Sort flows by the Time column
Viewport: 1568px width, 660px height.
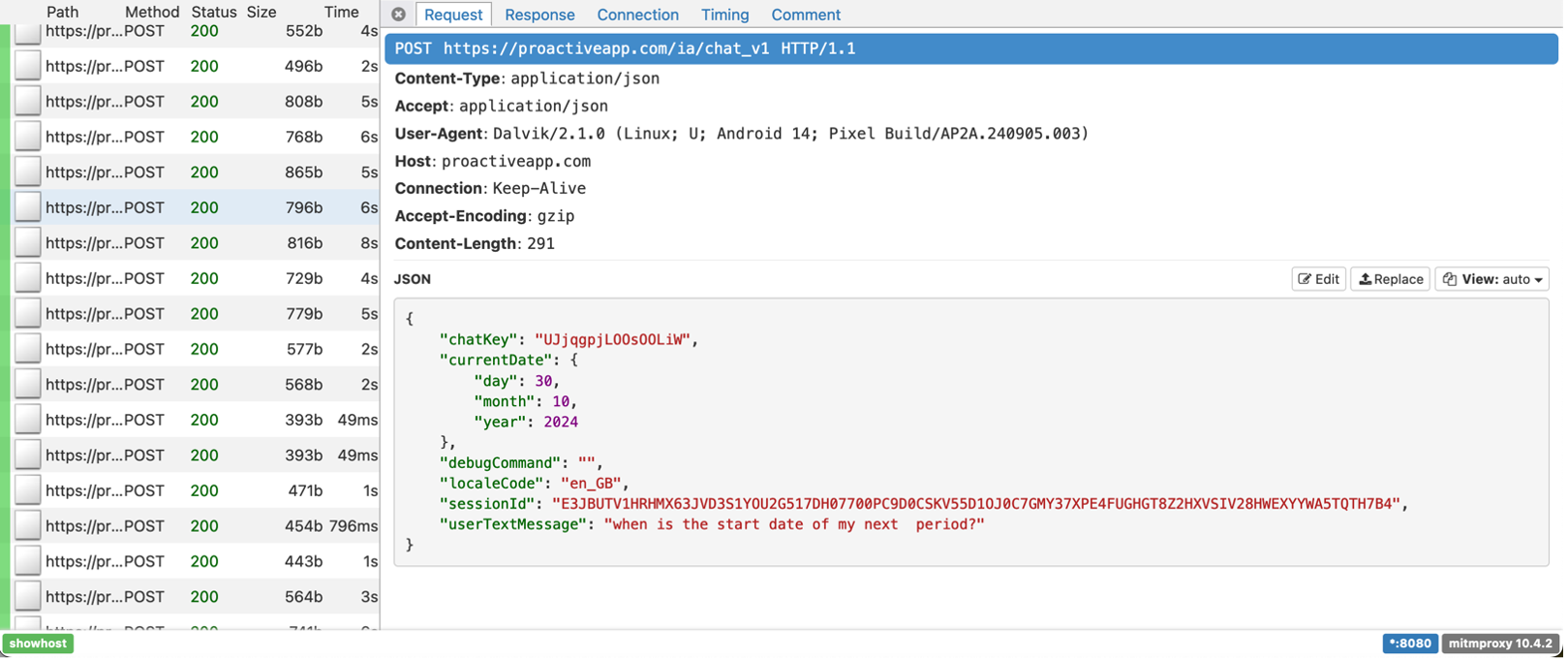[x=341, y=12]
